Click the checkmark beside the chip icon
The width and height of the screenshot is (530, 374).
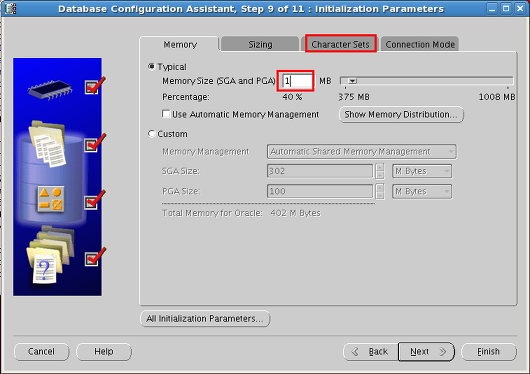[95, 86]
